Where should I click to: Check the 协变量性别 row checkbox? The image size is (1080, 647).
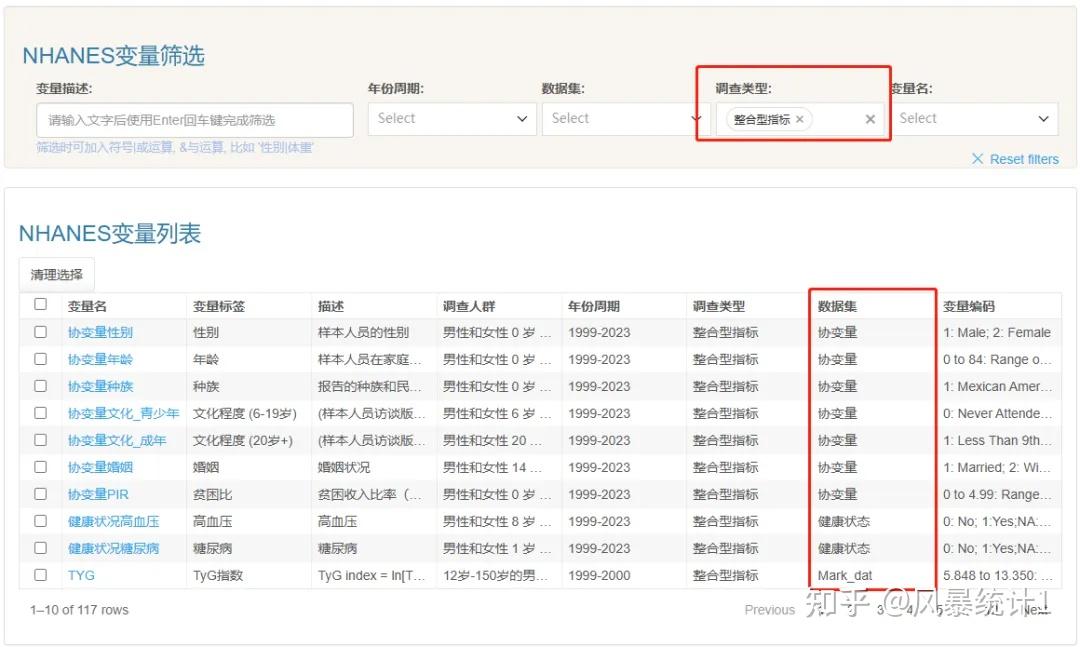40,332
